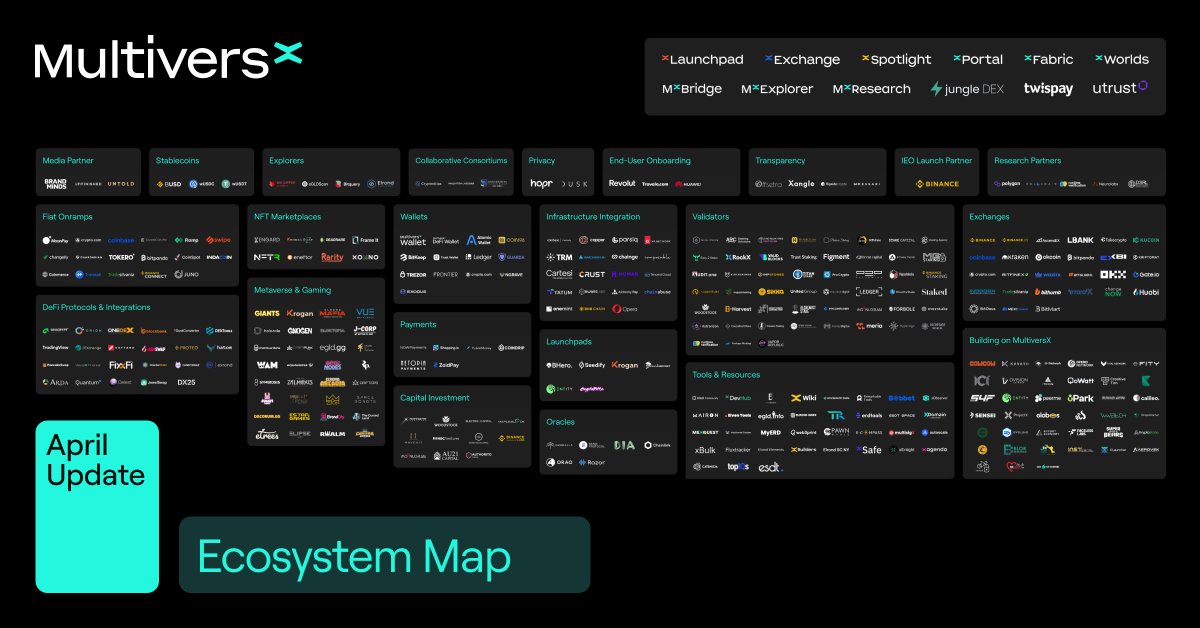Click the Brand Minds logo under Media Partner

55,184
